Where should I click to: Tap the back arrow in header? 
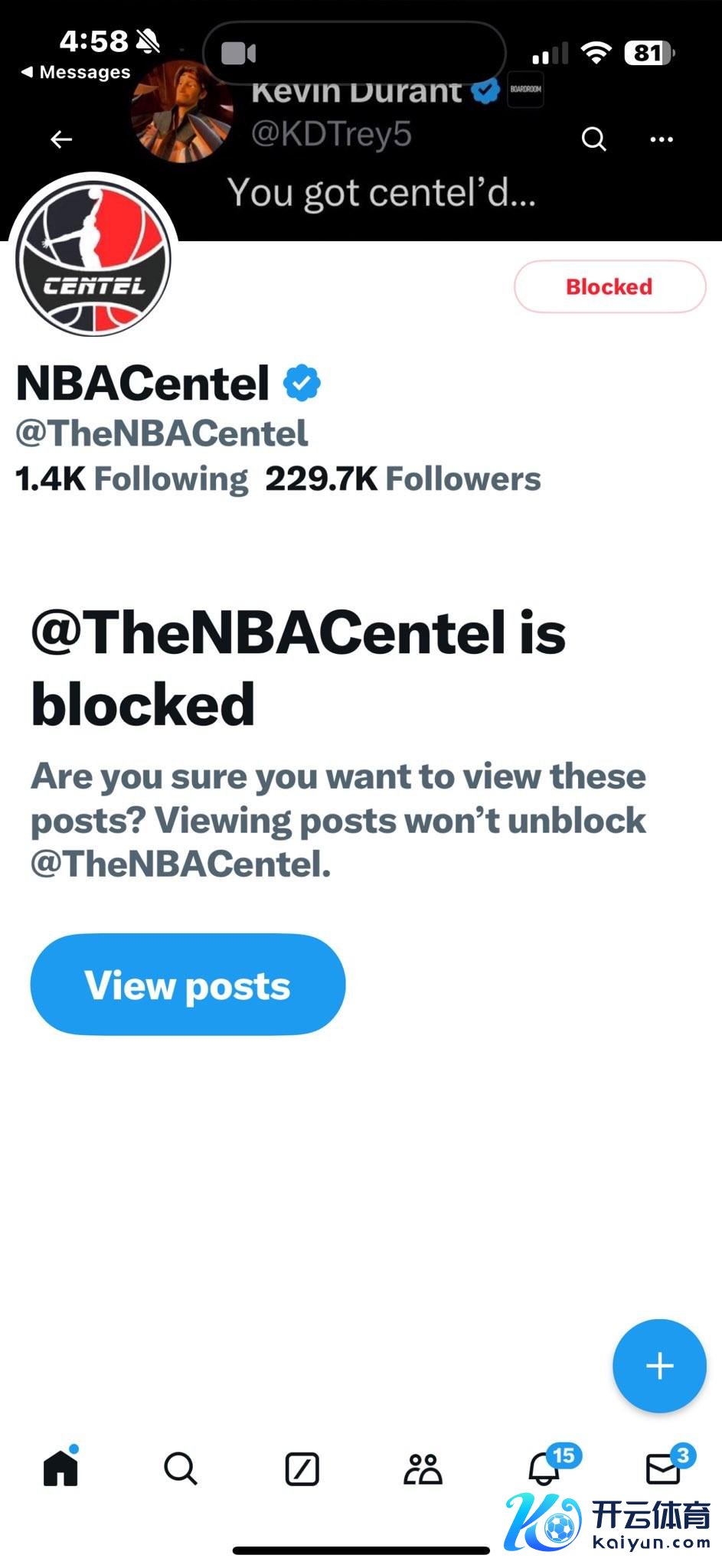point(61,139)
